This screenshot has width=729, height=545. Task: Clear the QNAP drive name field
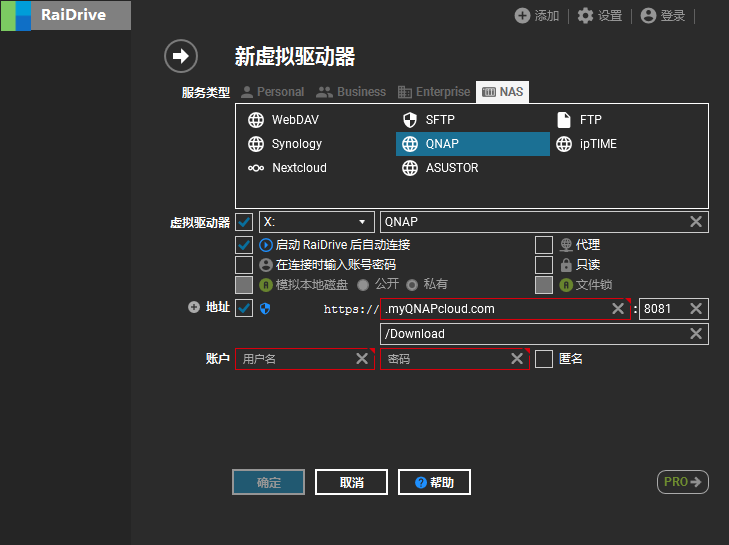click(696, 222)
